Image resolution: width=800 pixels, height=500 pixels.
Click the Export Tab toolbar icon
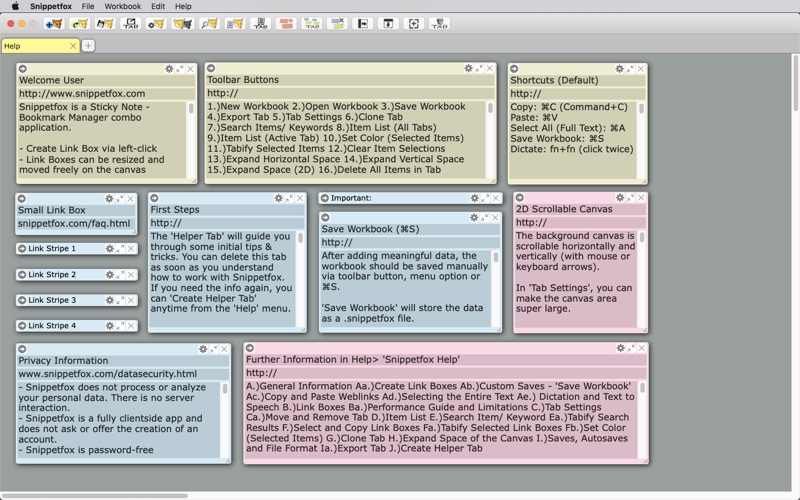pos(131,23)
